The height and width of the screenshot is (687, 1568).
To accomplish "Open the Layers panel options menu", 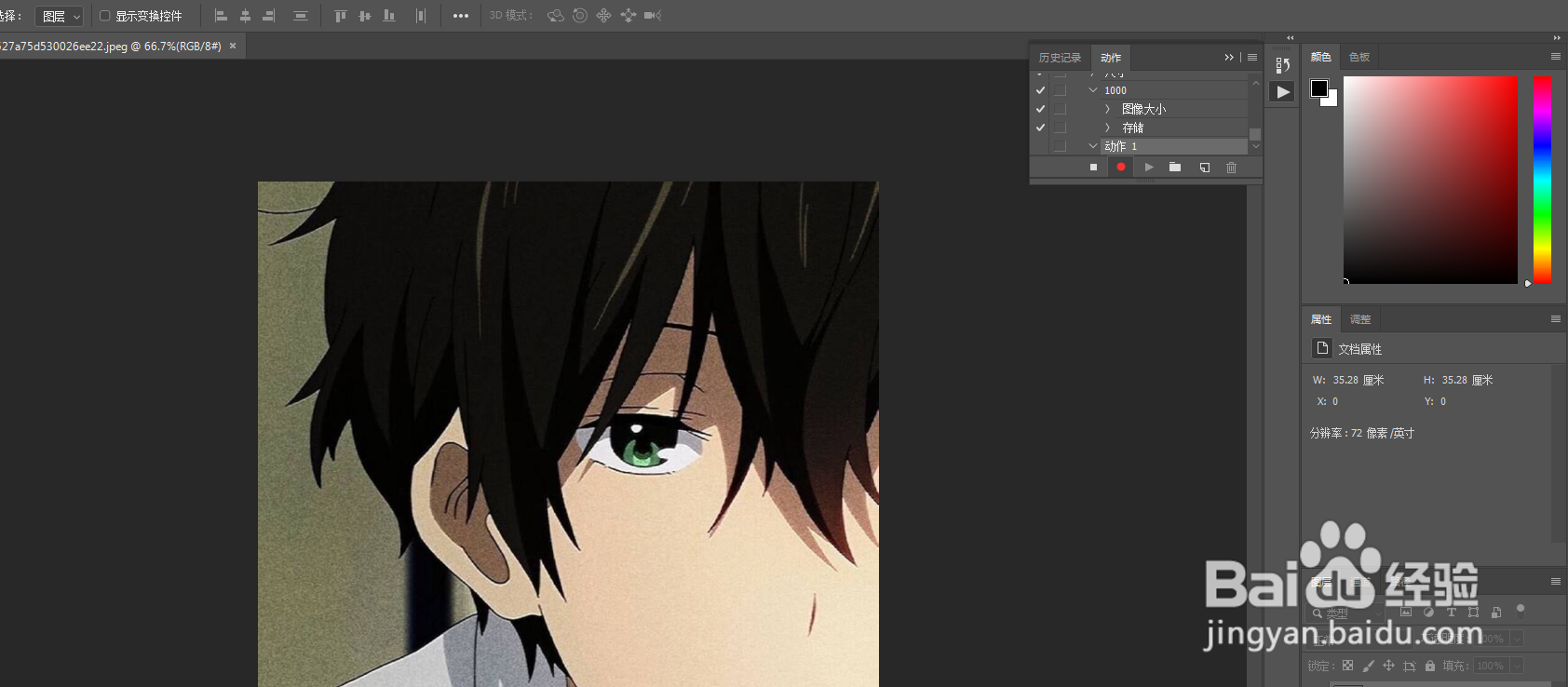I will [1556, 582].
